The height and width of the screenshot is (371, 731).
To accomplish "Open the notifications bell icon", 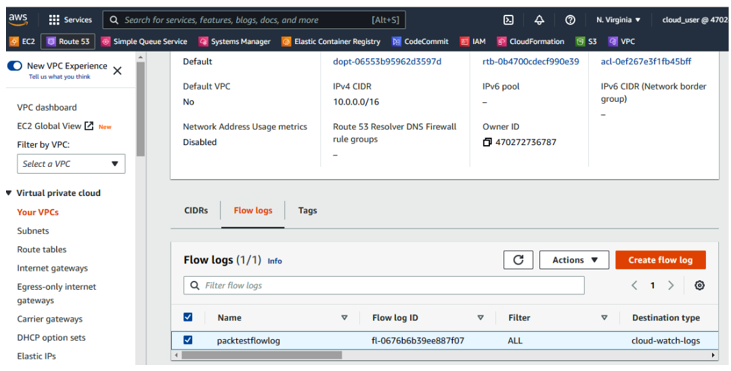I will click(539, 20).
